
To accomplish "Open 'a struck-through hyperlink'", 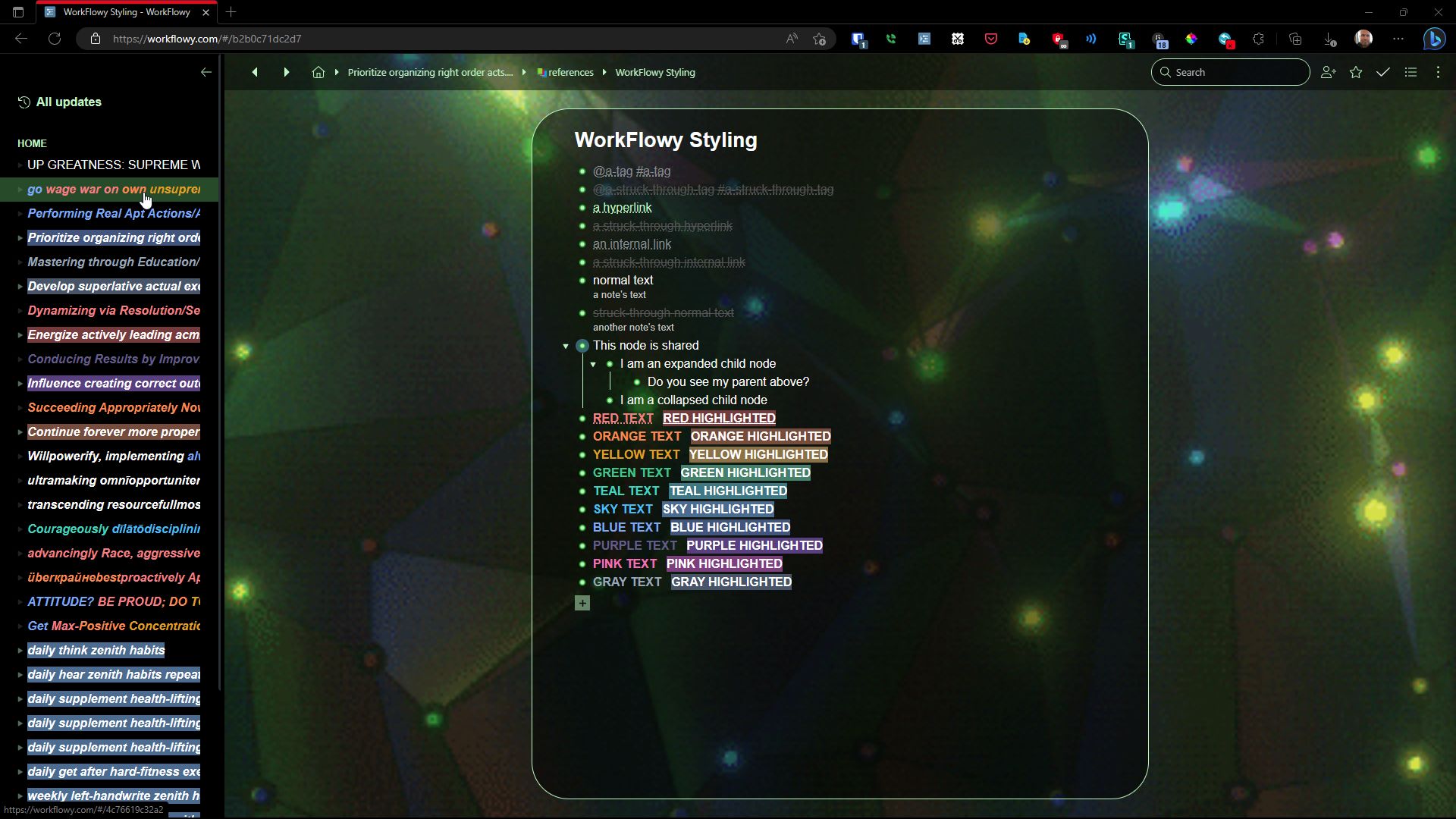I will [x=662, y=226].
